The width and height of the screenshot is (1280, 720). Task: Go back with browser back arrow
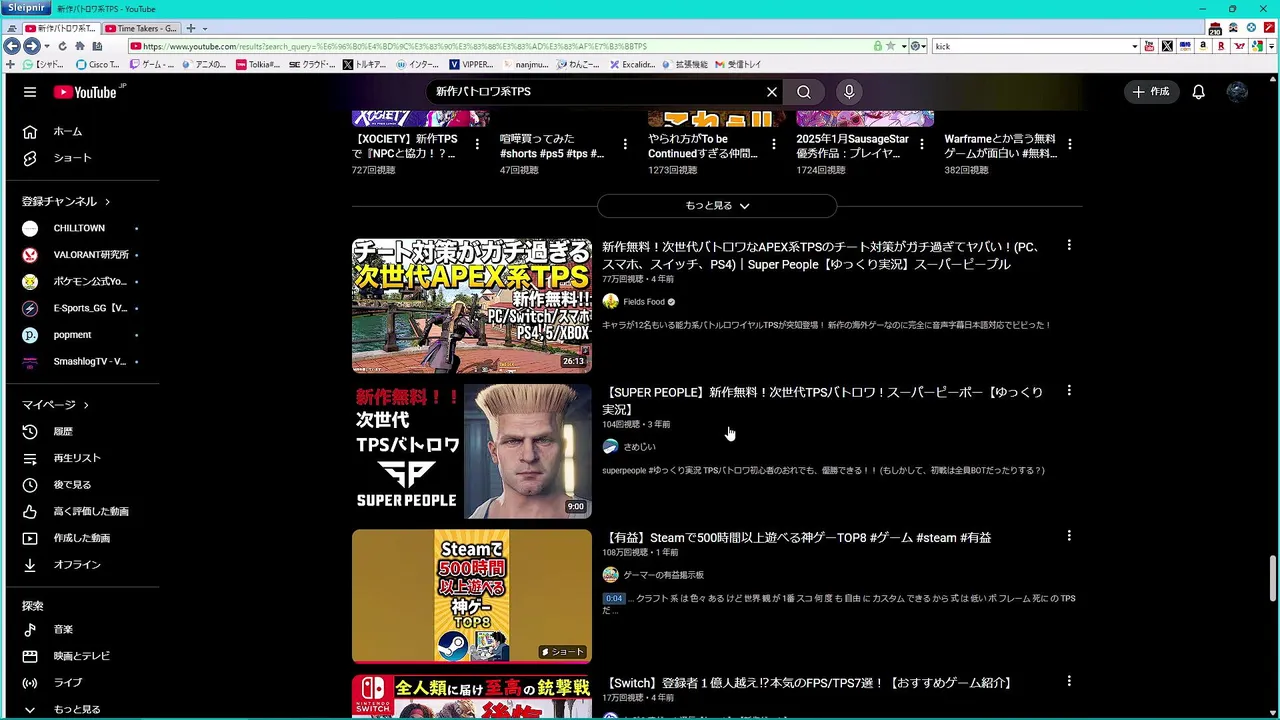[11, 46]
